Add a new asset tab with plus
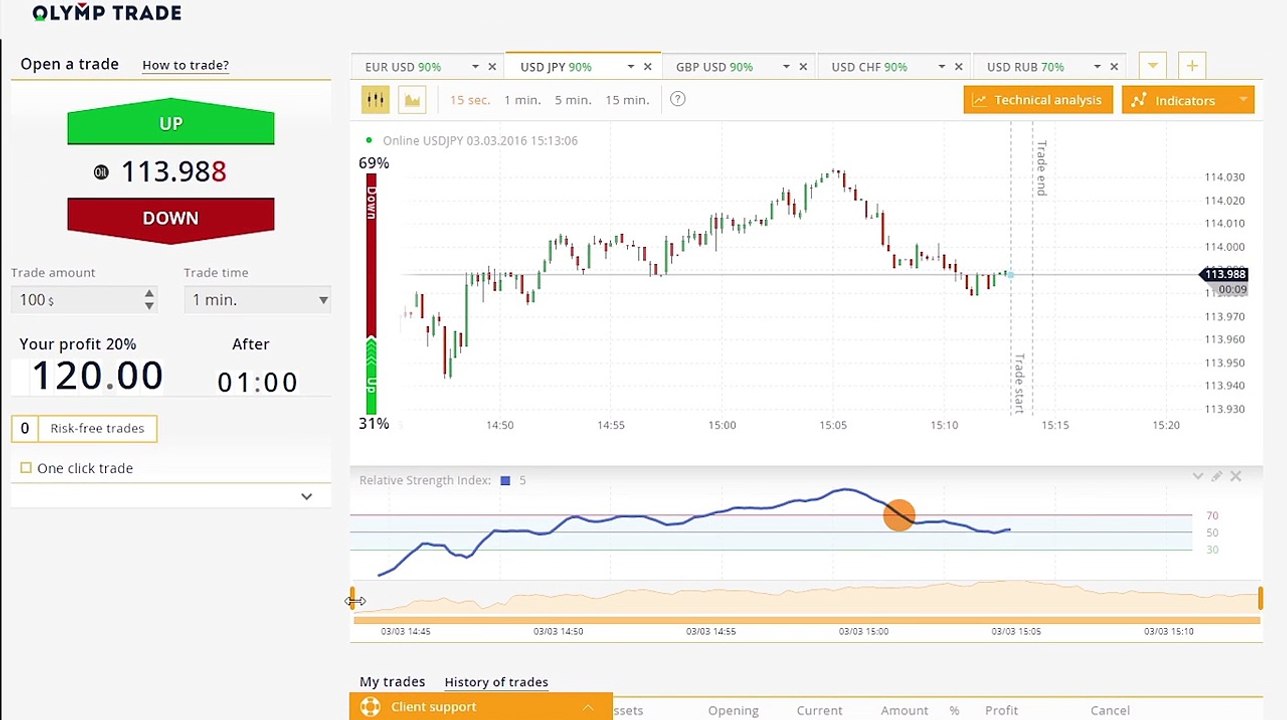 [1192, 66]
